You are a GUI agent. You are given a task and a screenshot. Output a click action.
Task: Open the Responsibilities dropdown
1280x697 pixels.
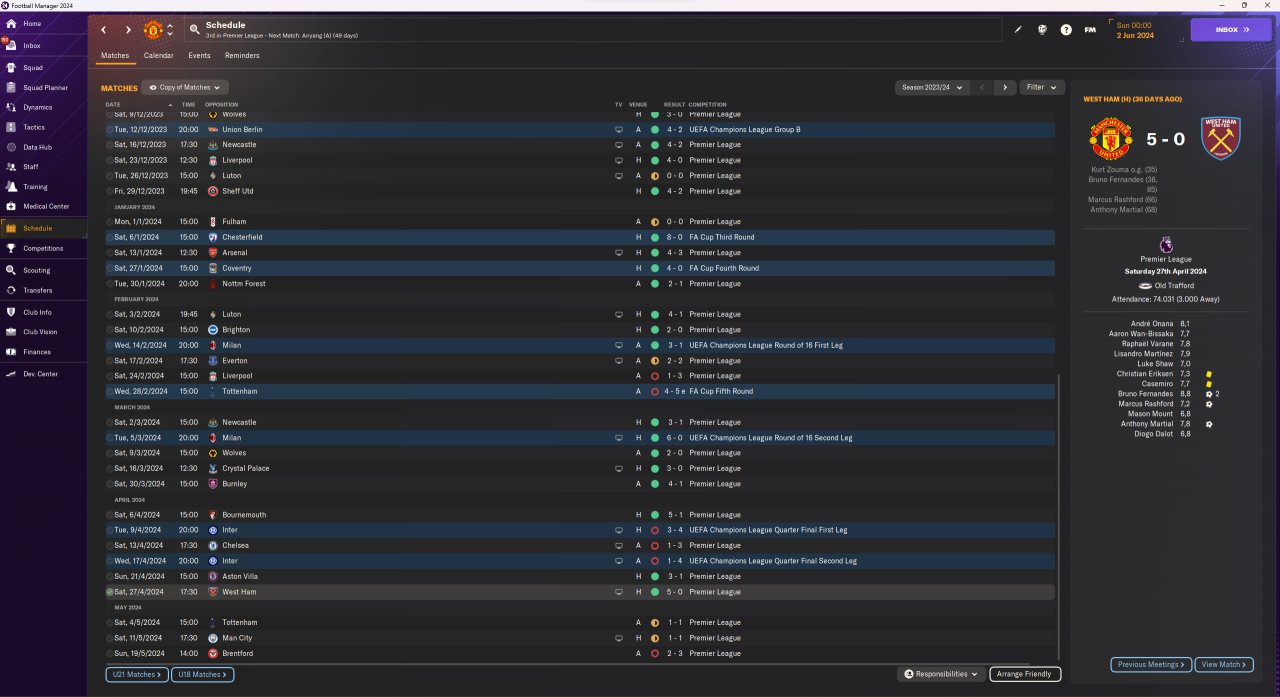tap(941, 674)
